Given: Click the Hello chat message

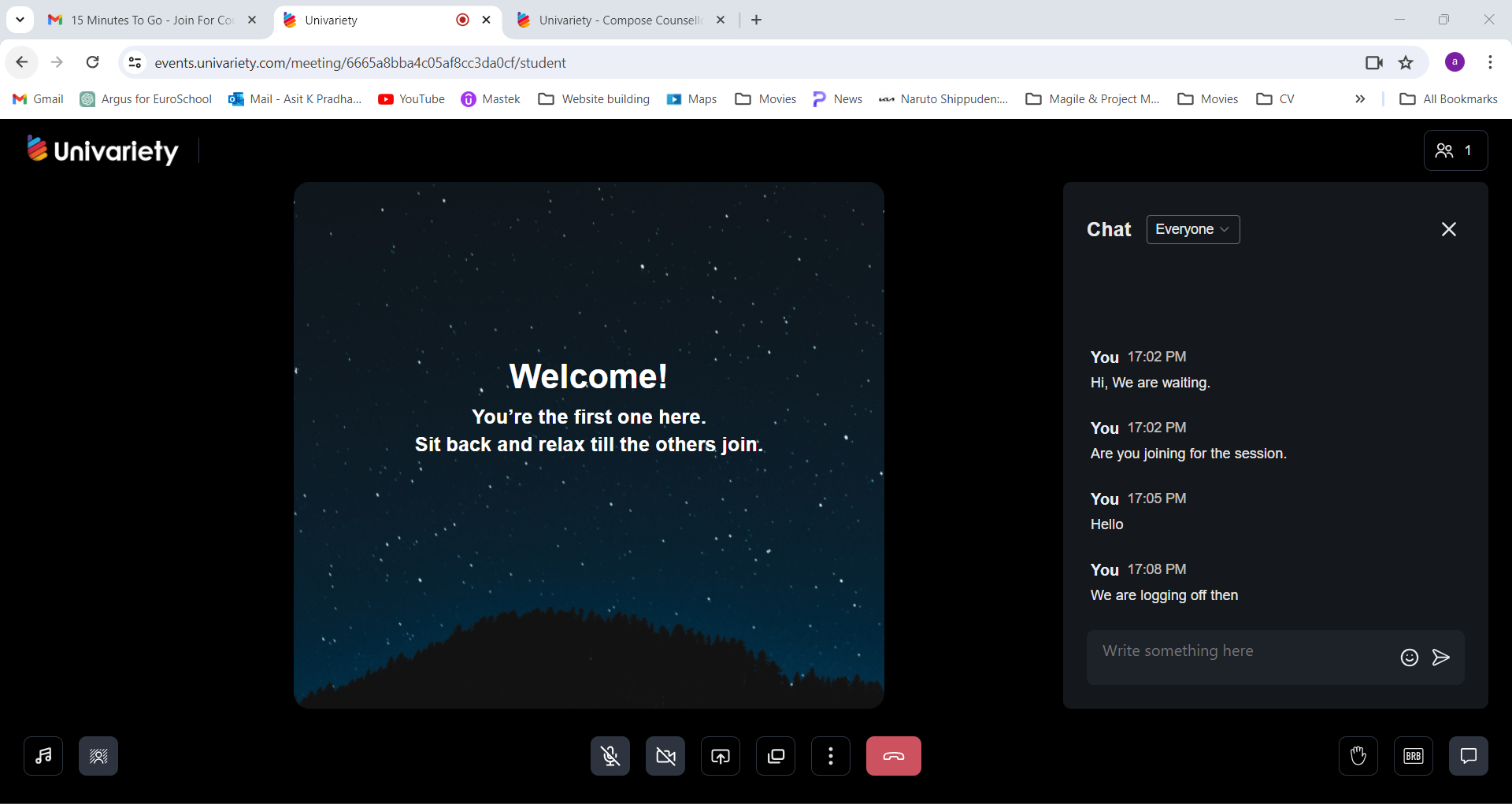Looking at the screenshot, I should (x=1106, y=524).
